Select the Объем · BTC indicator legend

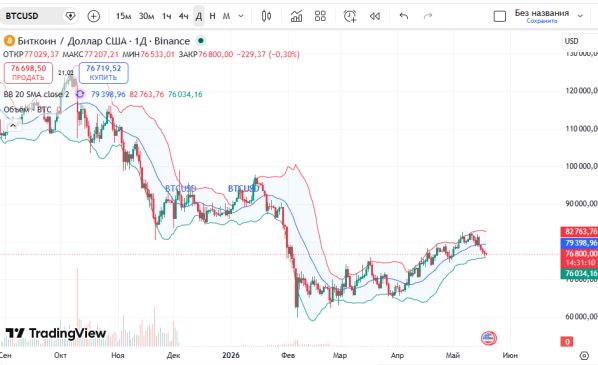pos(27,110)
